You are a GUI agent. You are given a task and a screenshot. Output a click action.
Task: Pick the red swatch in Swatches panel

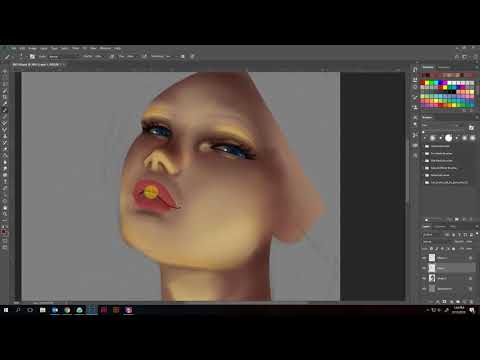[423, 83]
